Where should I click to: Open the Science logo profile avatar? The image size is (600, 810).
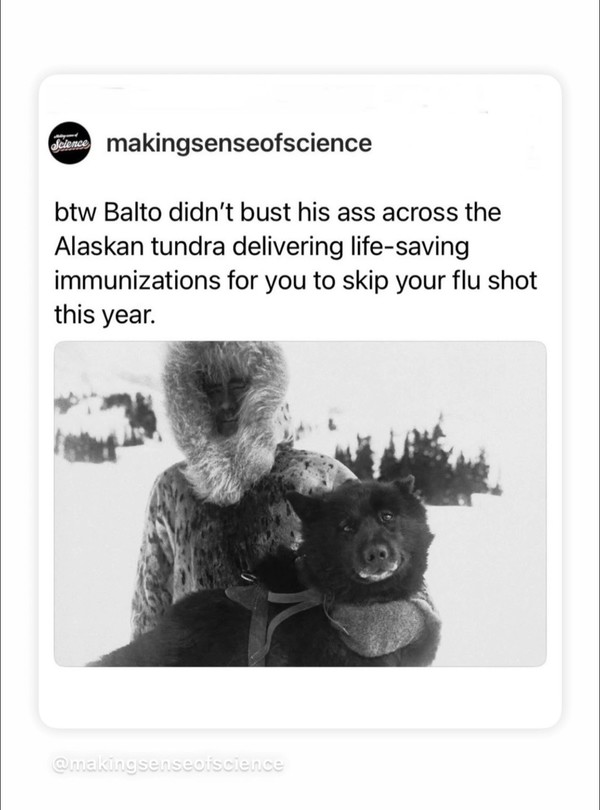tap(70, 143)
